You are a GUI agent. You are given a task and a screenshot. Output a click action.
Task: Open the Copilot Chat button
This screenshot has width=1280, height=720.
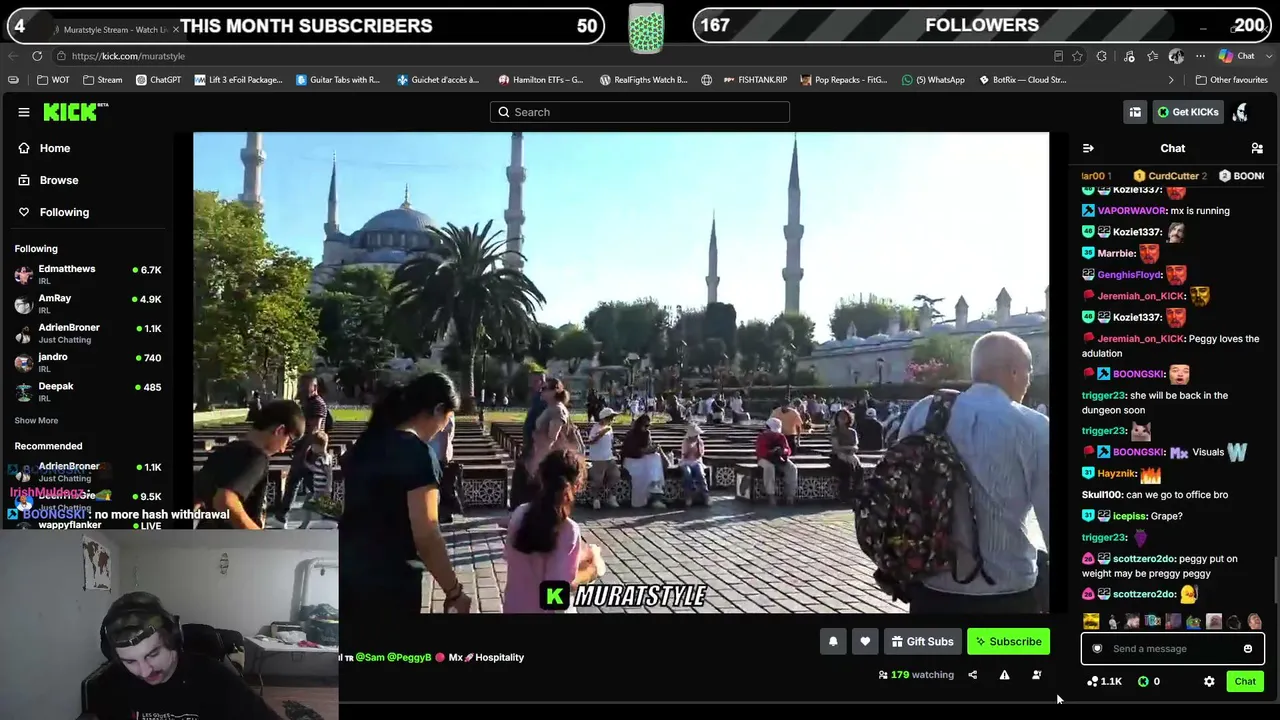pos(1236,56)
